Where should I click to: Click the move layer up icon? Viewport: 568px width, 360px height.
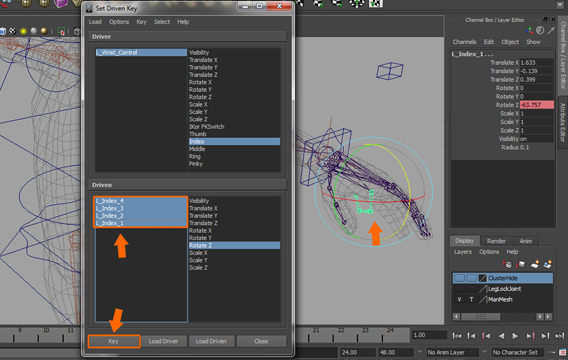click(x=508, y=265)
